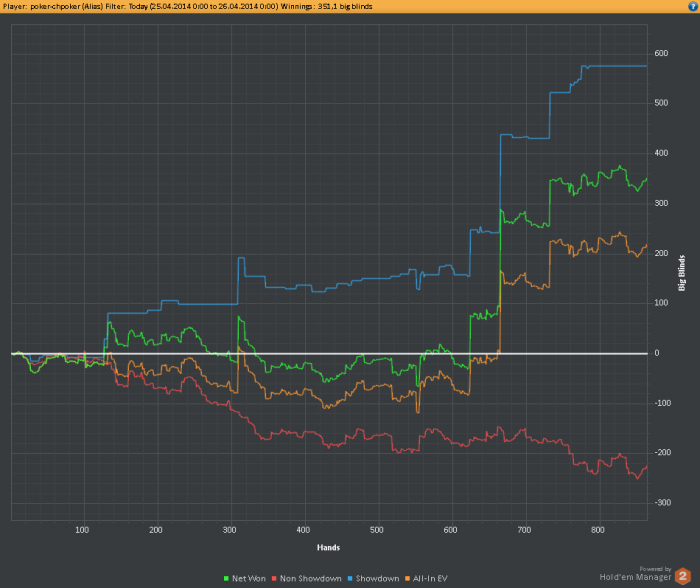
Task: Click the x-axis label 400
Action: tap(303, 530)
